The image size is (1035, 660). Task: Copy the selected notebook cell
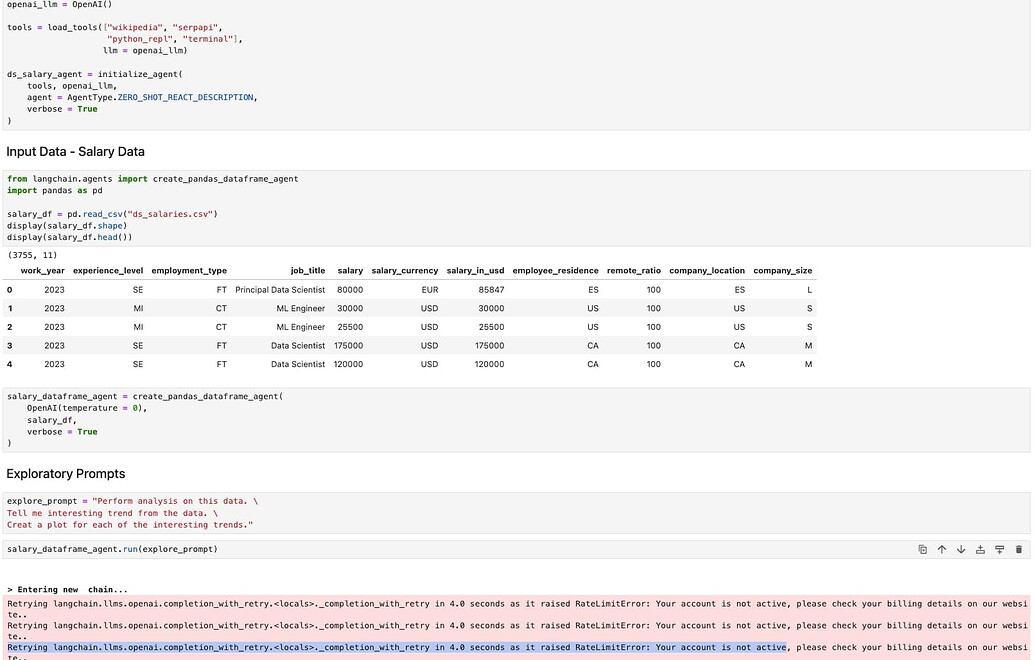922,549
